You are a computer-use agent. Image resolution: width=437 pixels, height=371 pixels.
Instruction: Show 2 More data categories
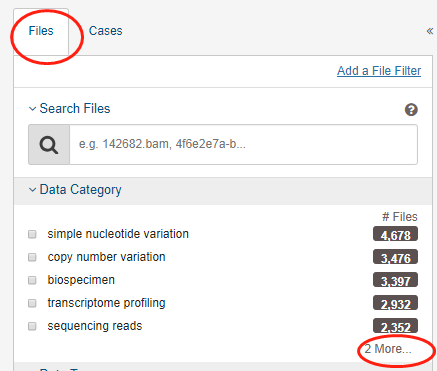tap(388, 349)
